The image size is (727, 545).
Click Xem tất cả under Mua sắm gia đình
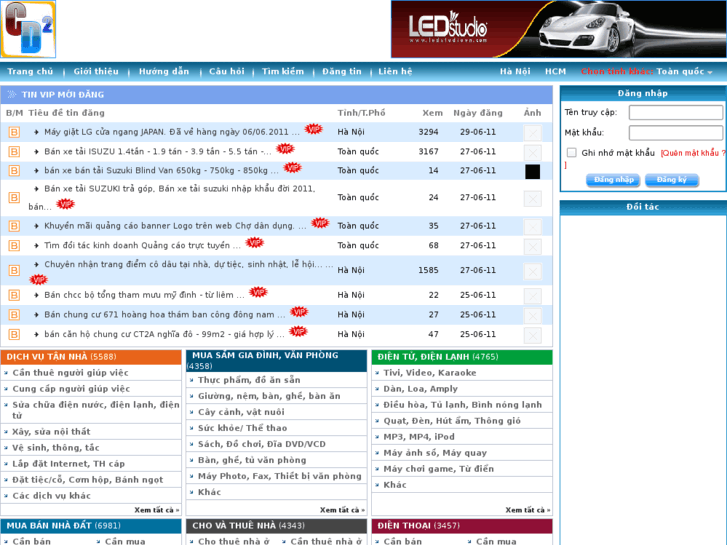pos(342,510)
